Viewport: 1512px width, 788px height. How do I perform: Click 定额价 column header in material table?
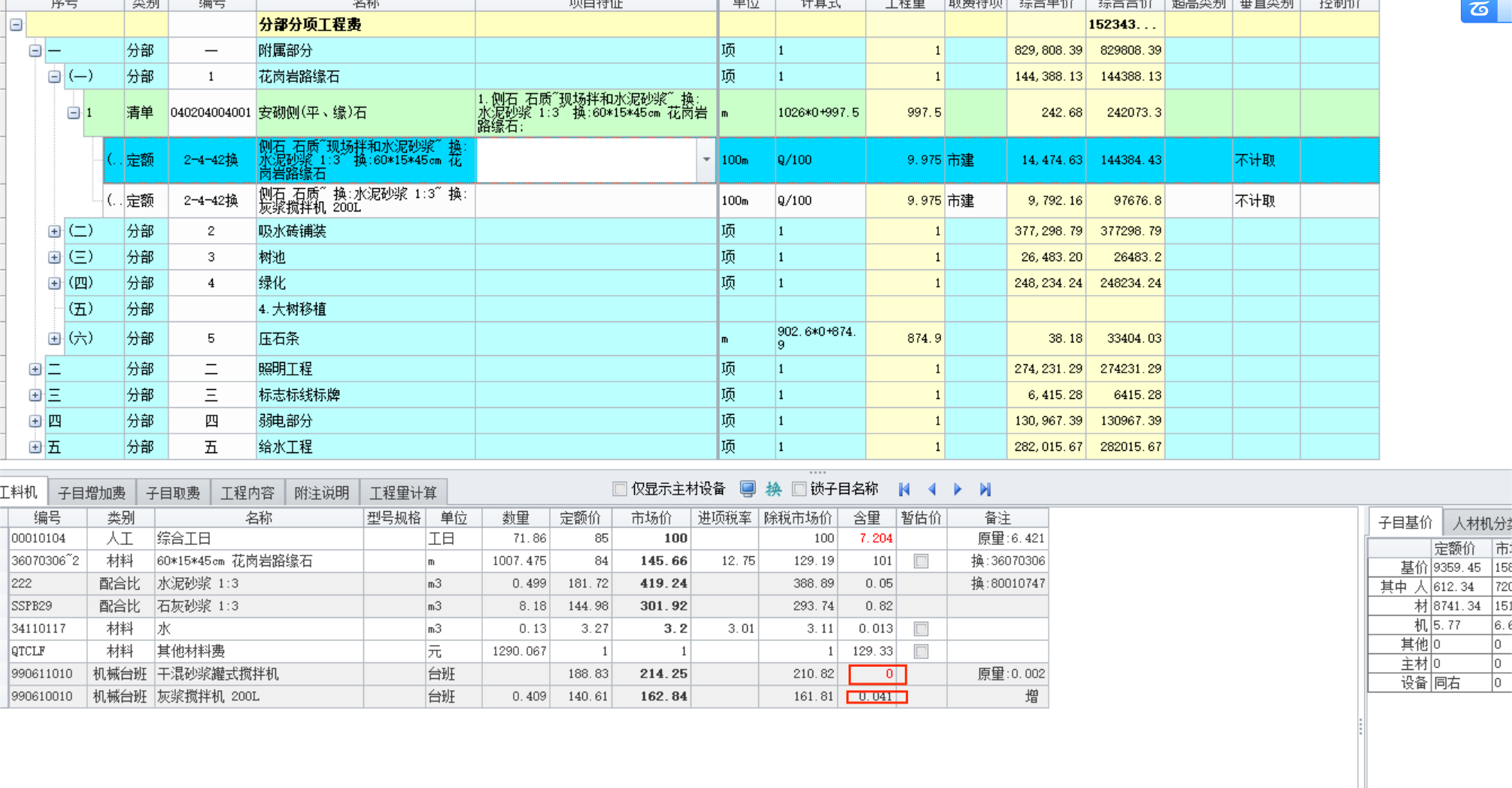[580, 518]
